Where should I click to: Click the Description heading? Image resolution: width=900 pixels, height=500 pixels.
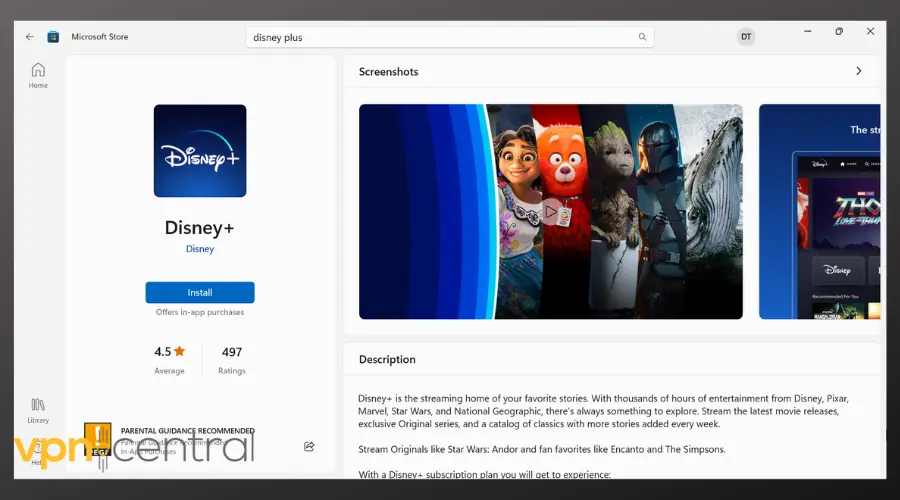(x=387, y=359)
